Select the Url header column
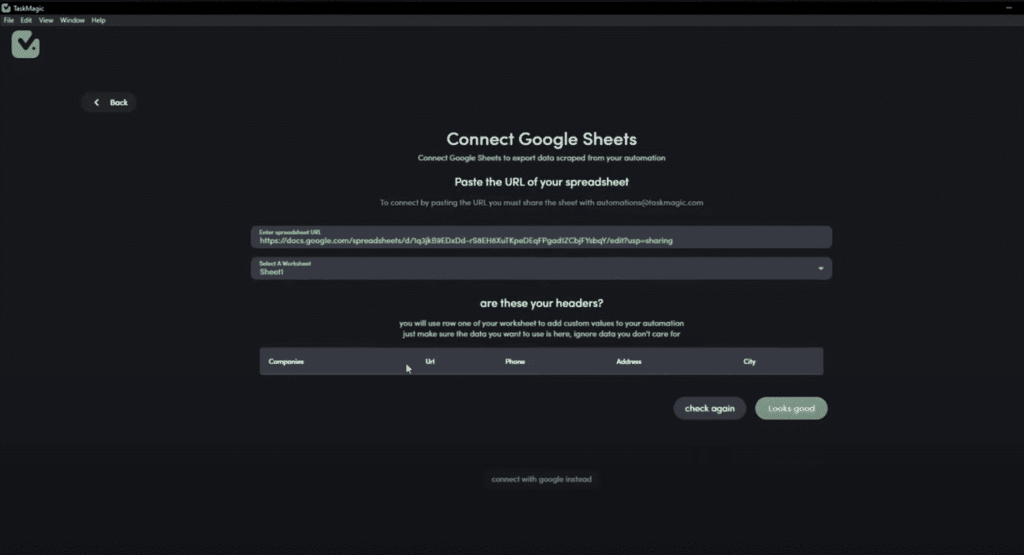Image resolution: width=1024 pixels, height=555 pixels. [430, 361]
